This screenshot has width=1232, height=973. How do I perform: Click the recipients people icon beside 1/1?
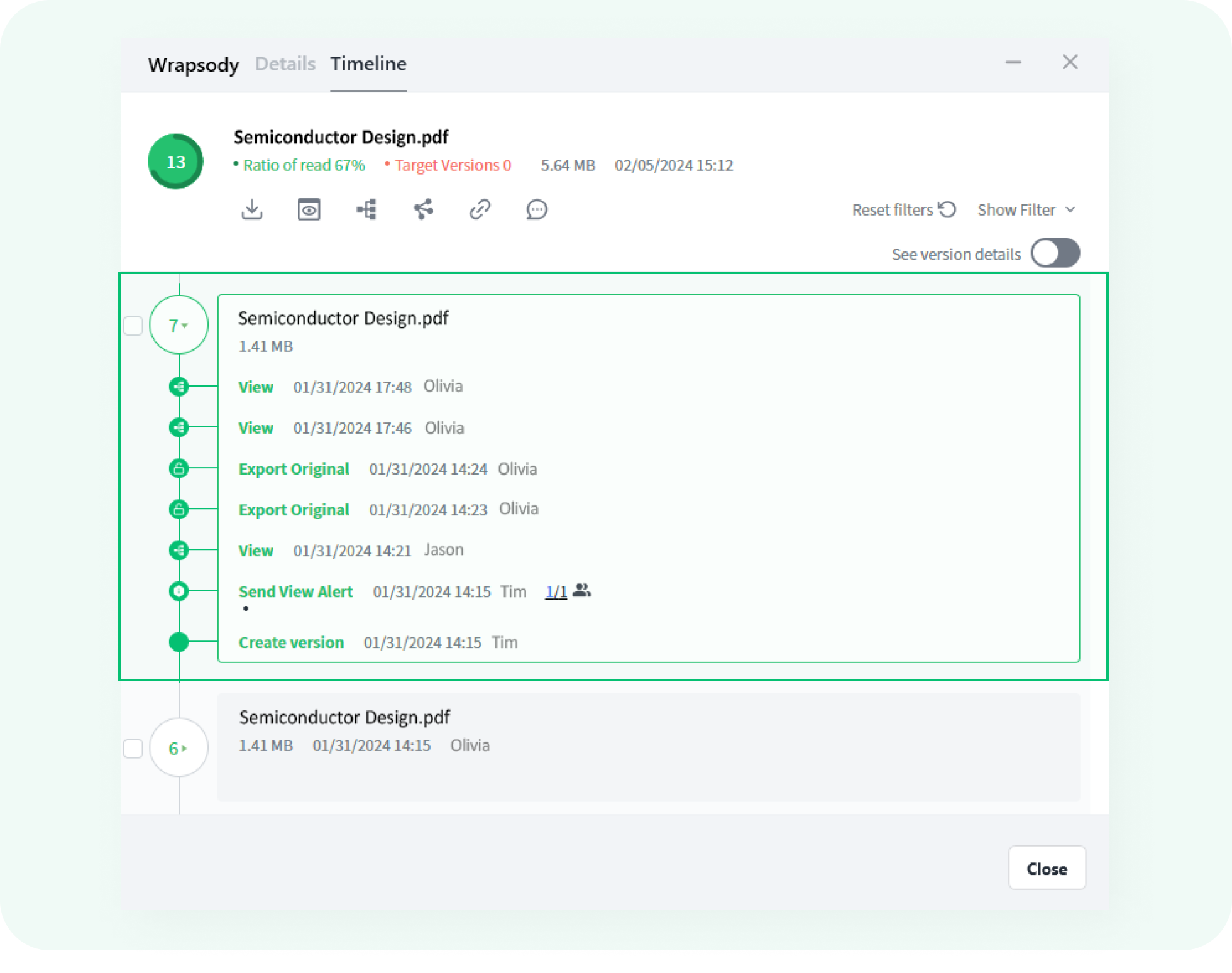582,590
